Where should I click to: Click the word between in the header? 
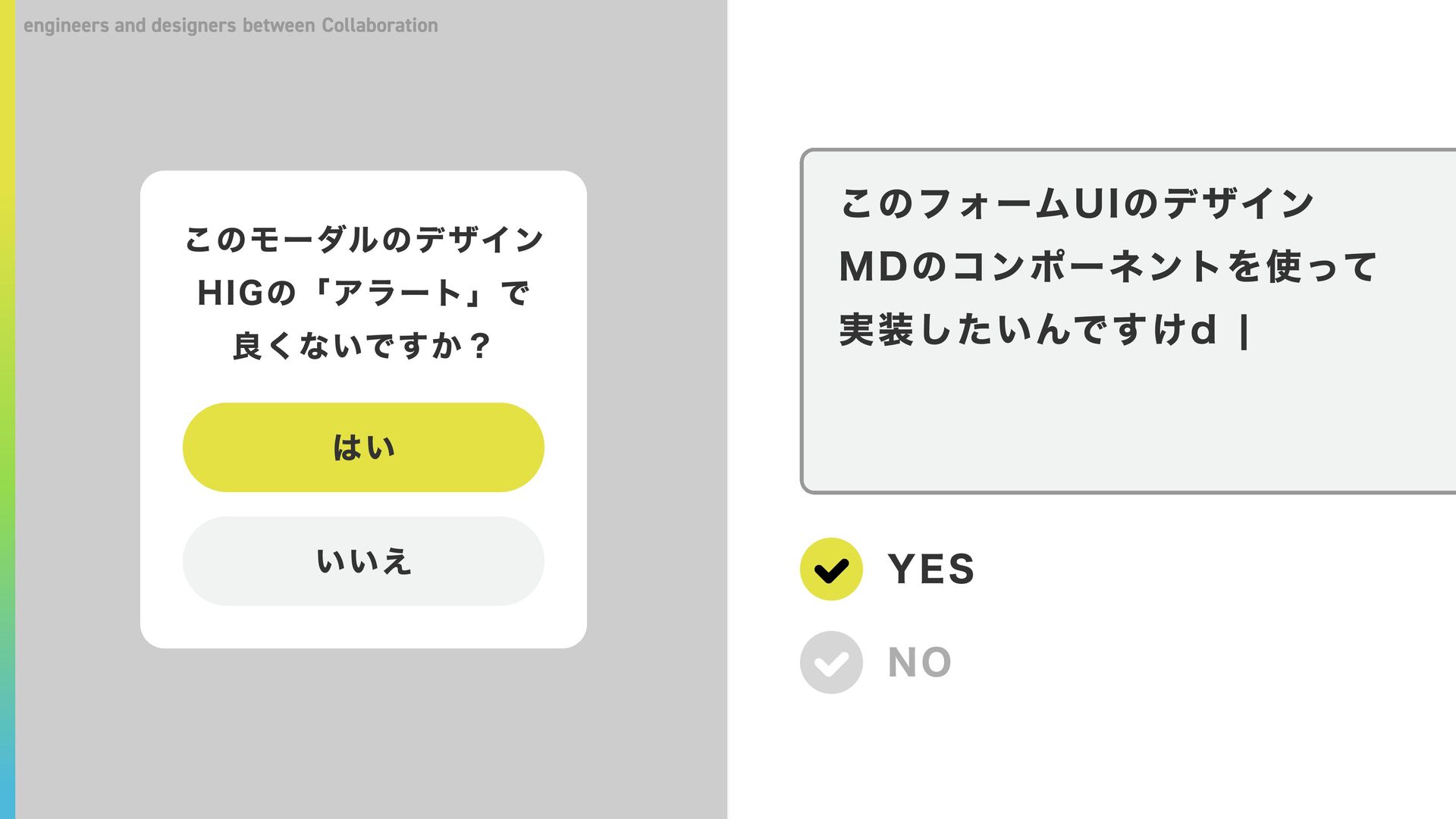[278, 26]
